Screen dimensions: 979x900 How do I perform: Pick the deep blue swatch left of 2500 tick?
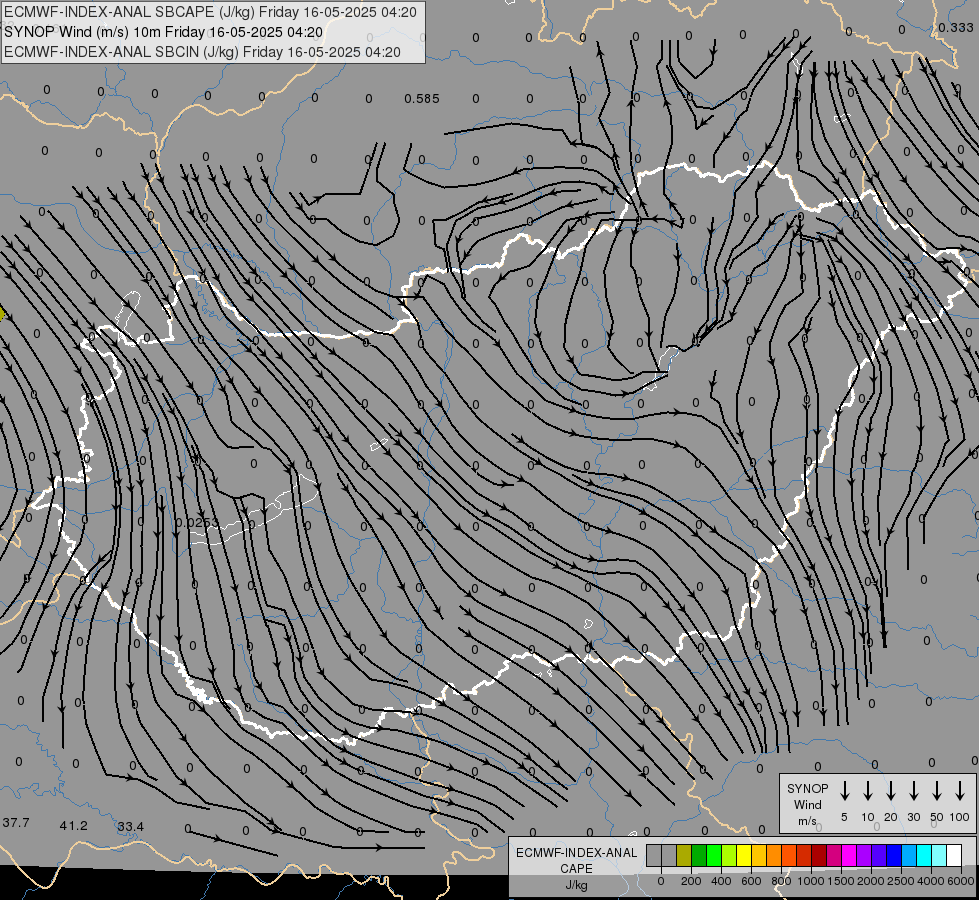point(894,855)
